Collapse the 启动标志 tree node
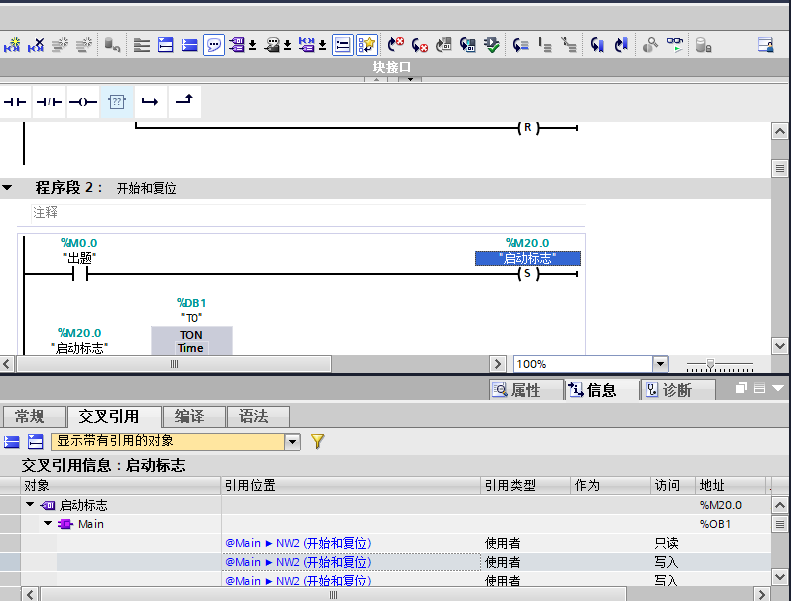 30,504
